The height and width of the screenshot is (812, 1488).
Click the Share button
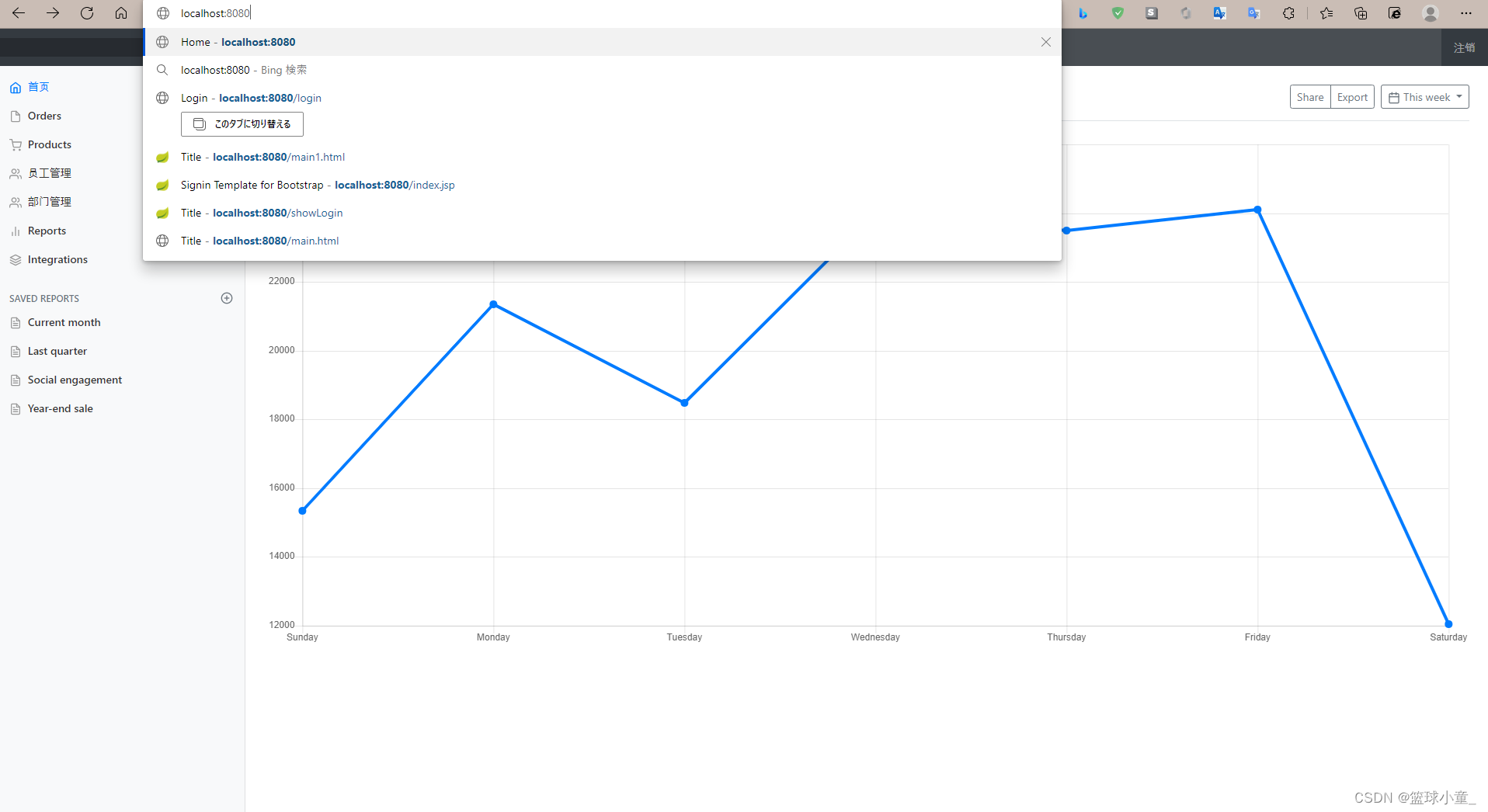pyautogui.click(x=1309, y=97)
